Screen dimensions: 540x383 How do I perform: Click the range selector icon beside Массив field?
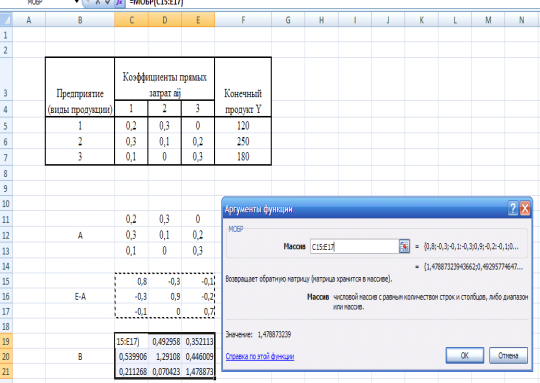click(x=404, y=247)
